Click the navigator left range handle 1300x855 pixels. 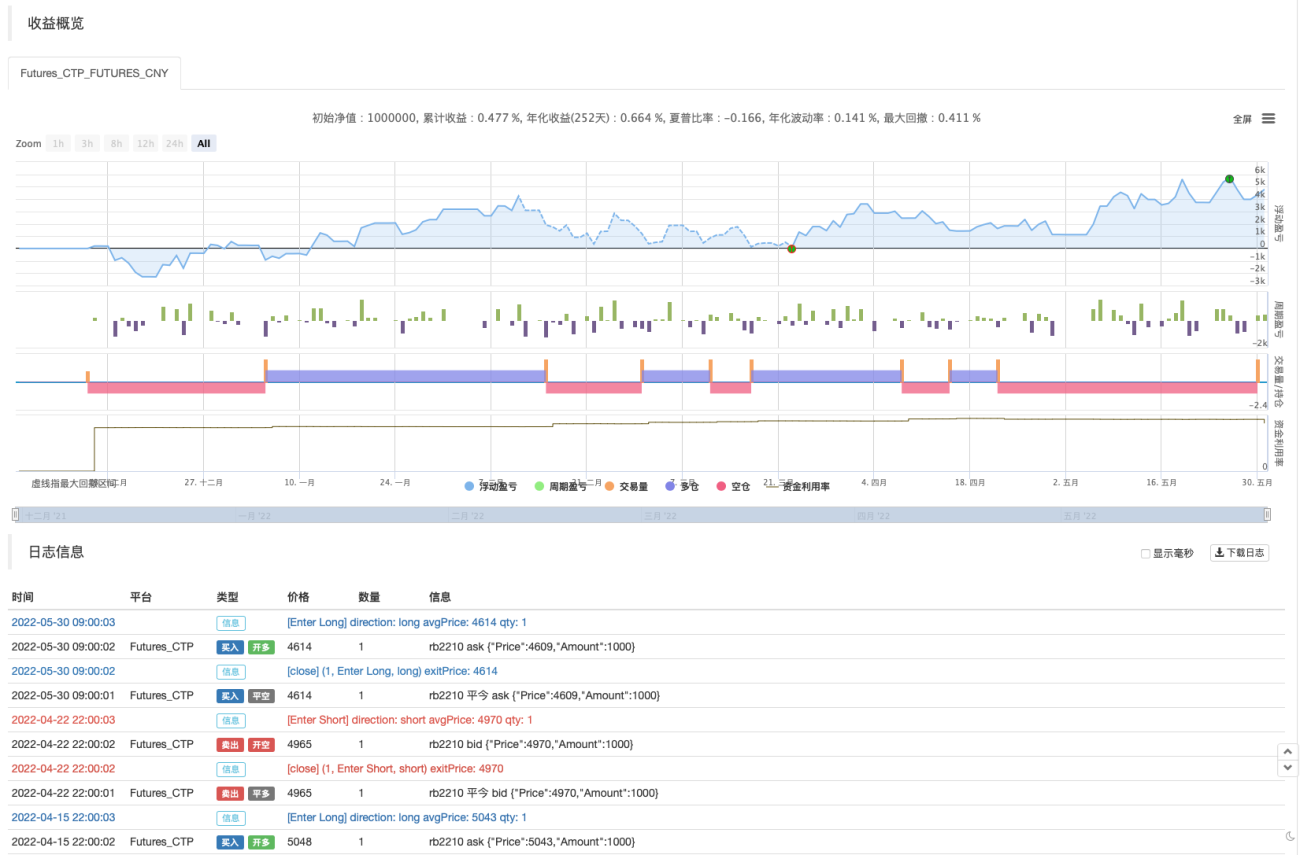(15, 514)
